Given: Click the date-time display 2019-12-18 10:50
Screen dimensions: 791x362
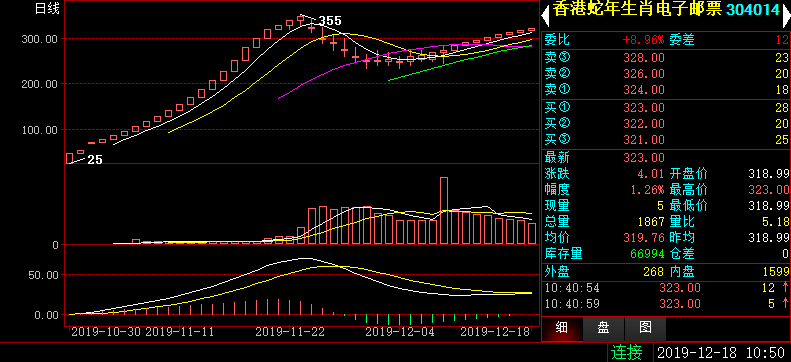Looking at the screenshot, I should tap(721, 352).
